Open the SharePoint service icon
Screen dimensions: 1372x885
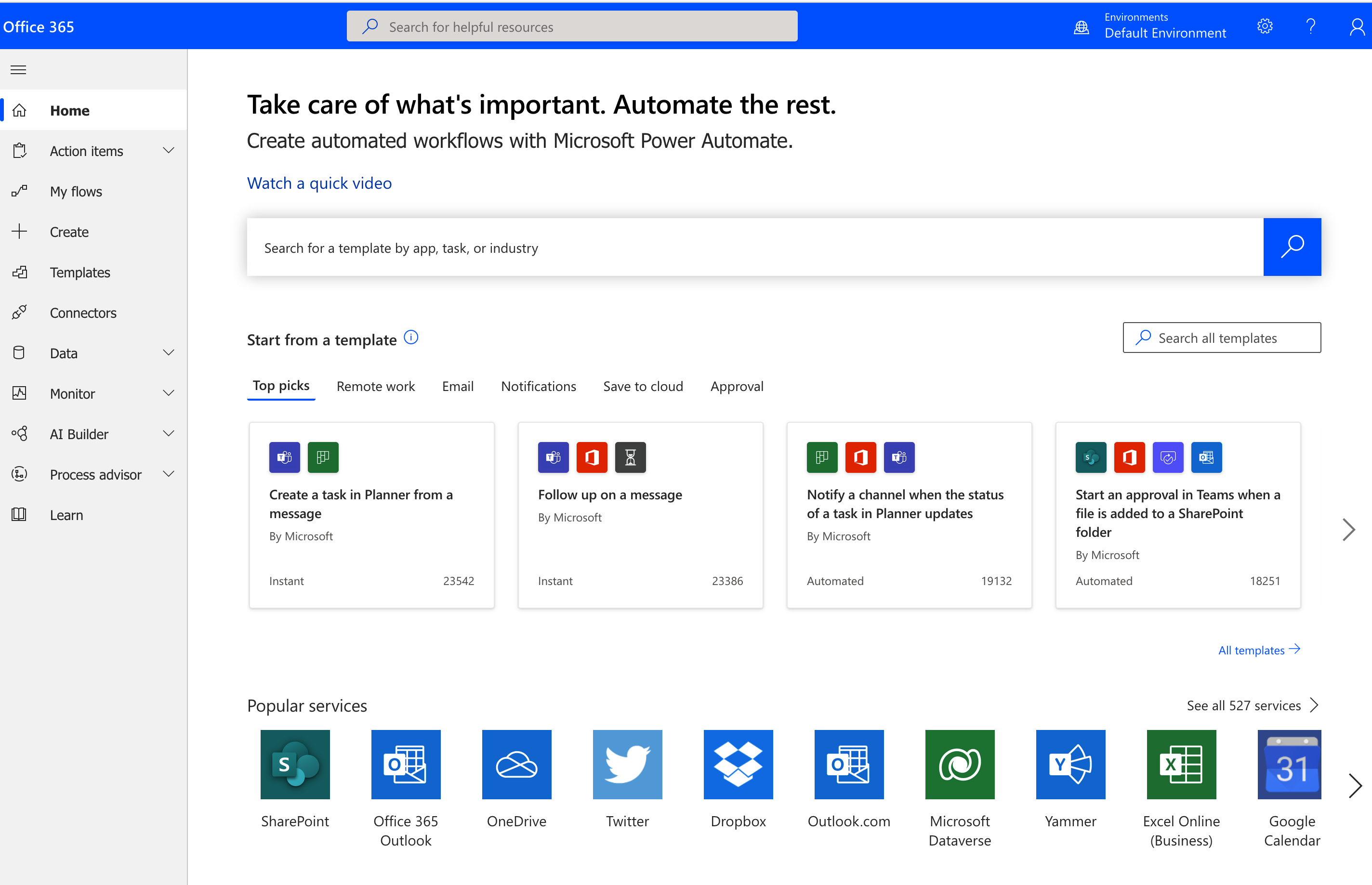point(295,764)
